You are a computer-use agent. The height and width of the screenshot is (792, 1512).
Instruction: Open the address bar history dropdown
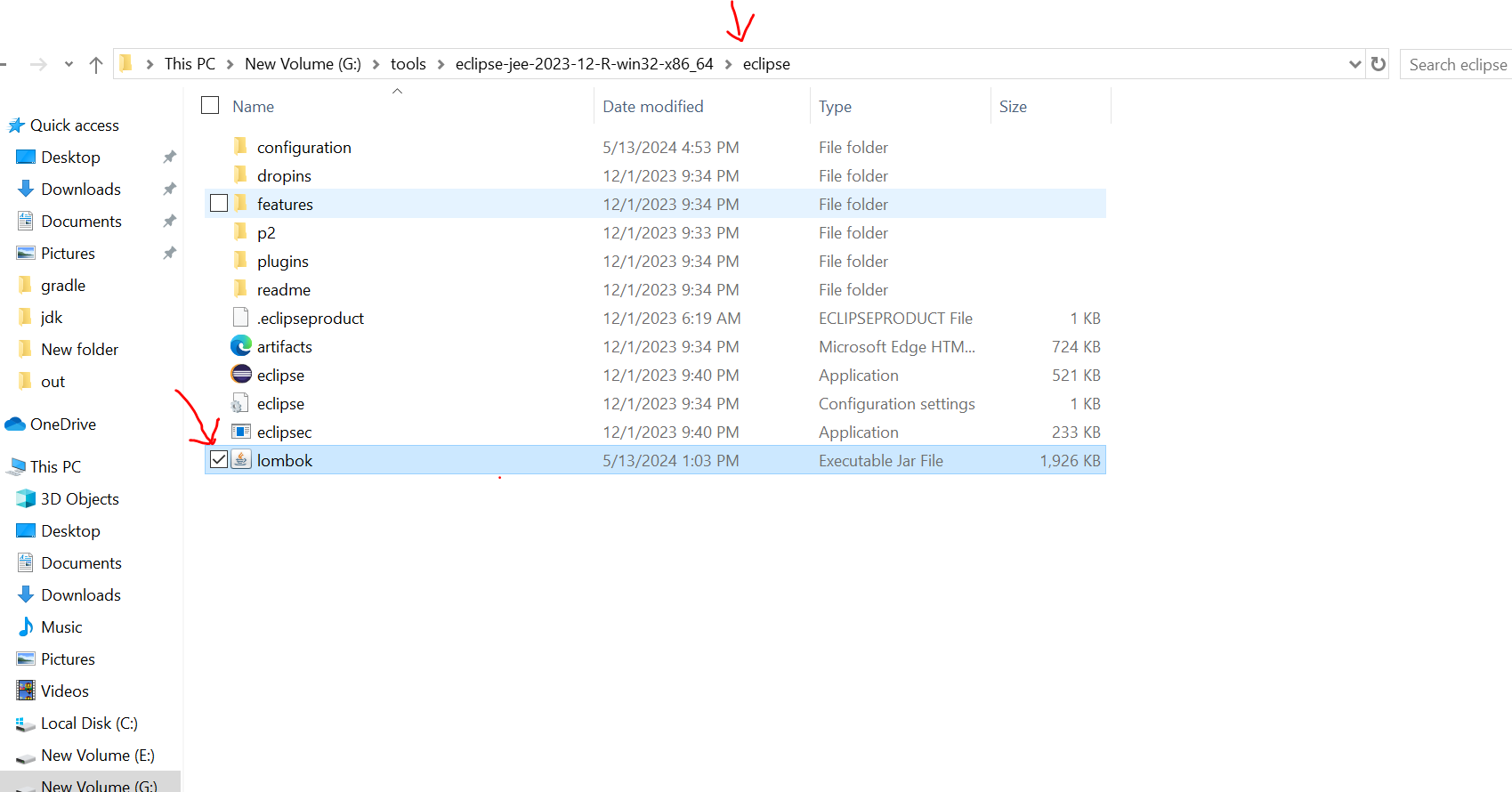point(1354,64)
